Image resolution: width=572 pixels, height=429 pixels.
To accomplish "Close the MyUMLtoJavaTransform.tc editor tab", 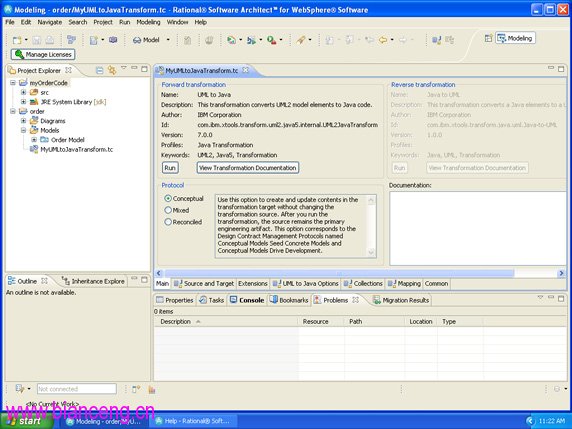I will coord(246,70).
